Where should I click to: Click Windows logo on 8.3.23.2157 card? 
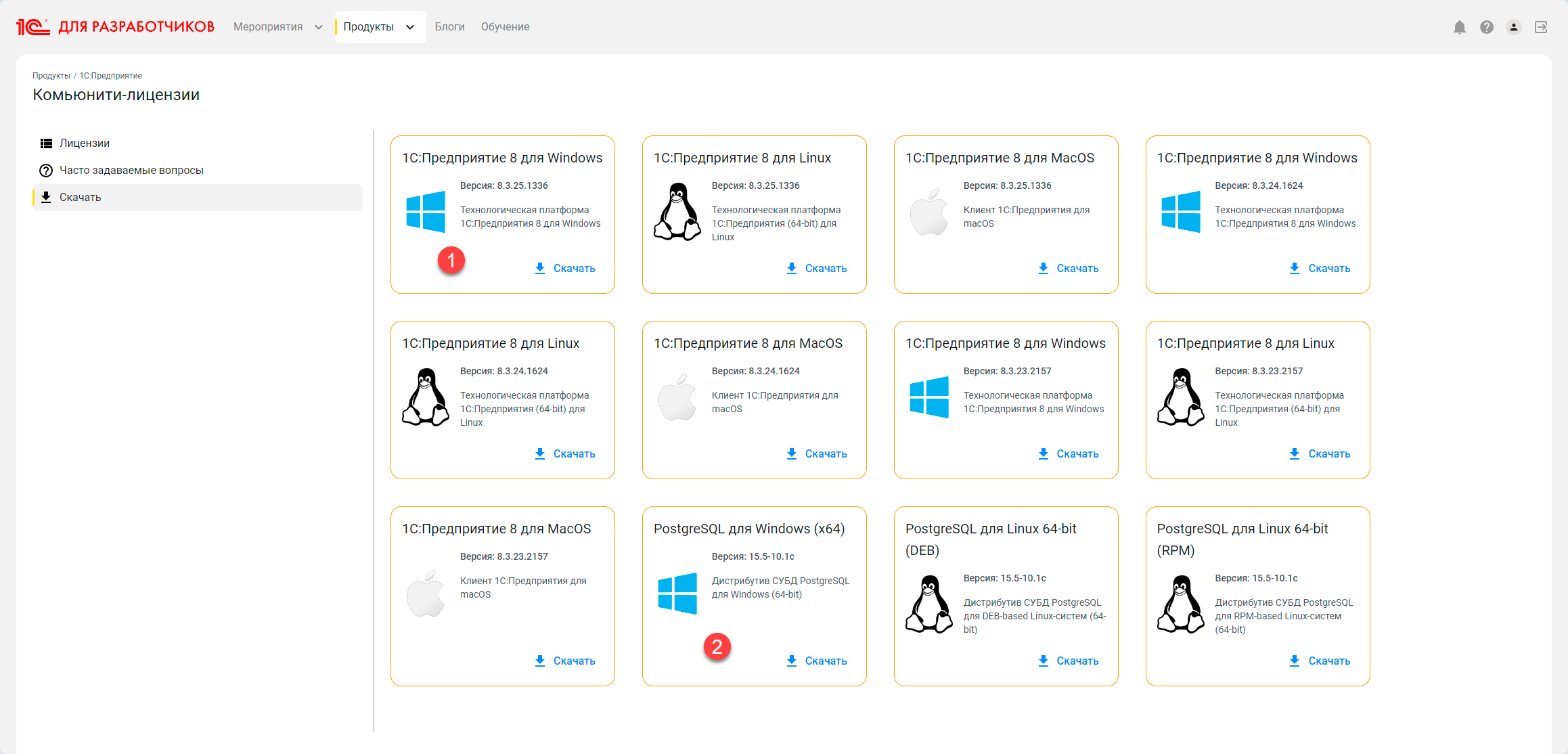click(928, 397)
